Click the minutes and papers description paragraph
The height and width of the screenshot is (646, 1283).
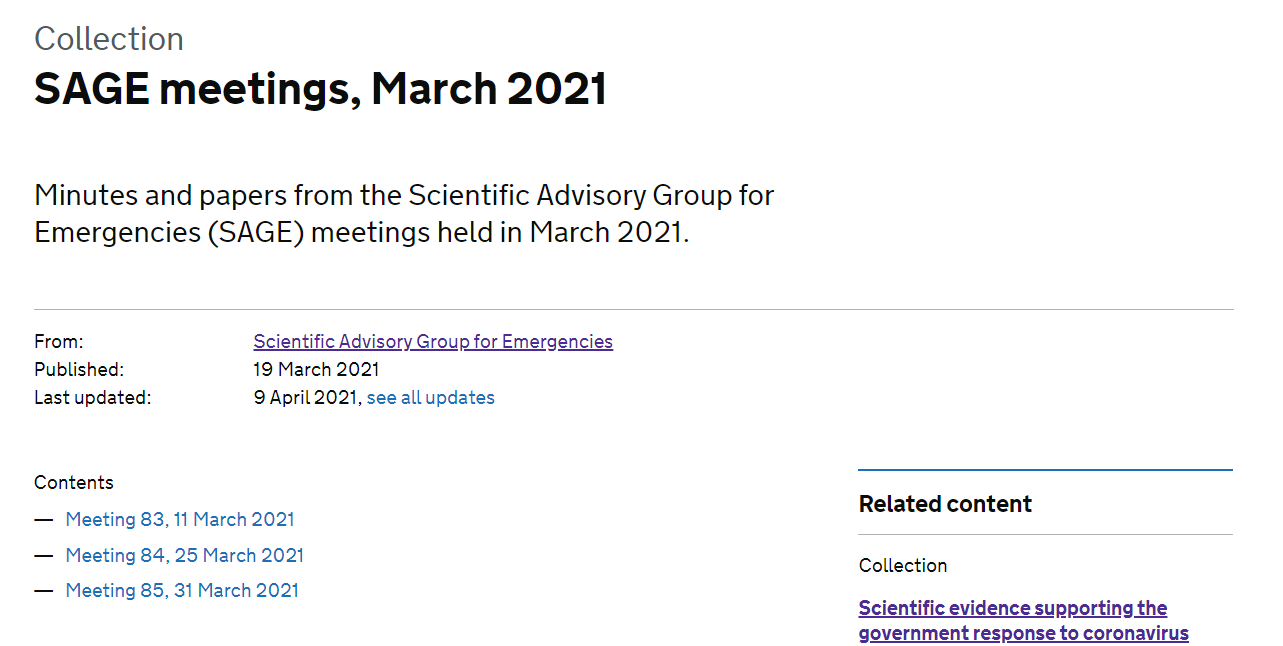[x=404, y=213]
